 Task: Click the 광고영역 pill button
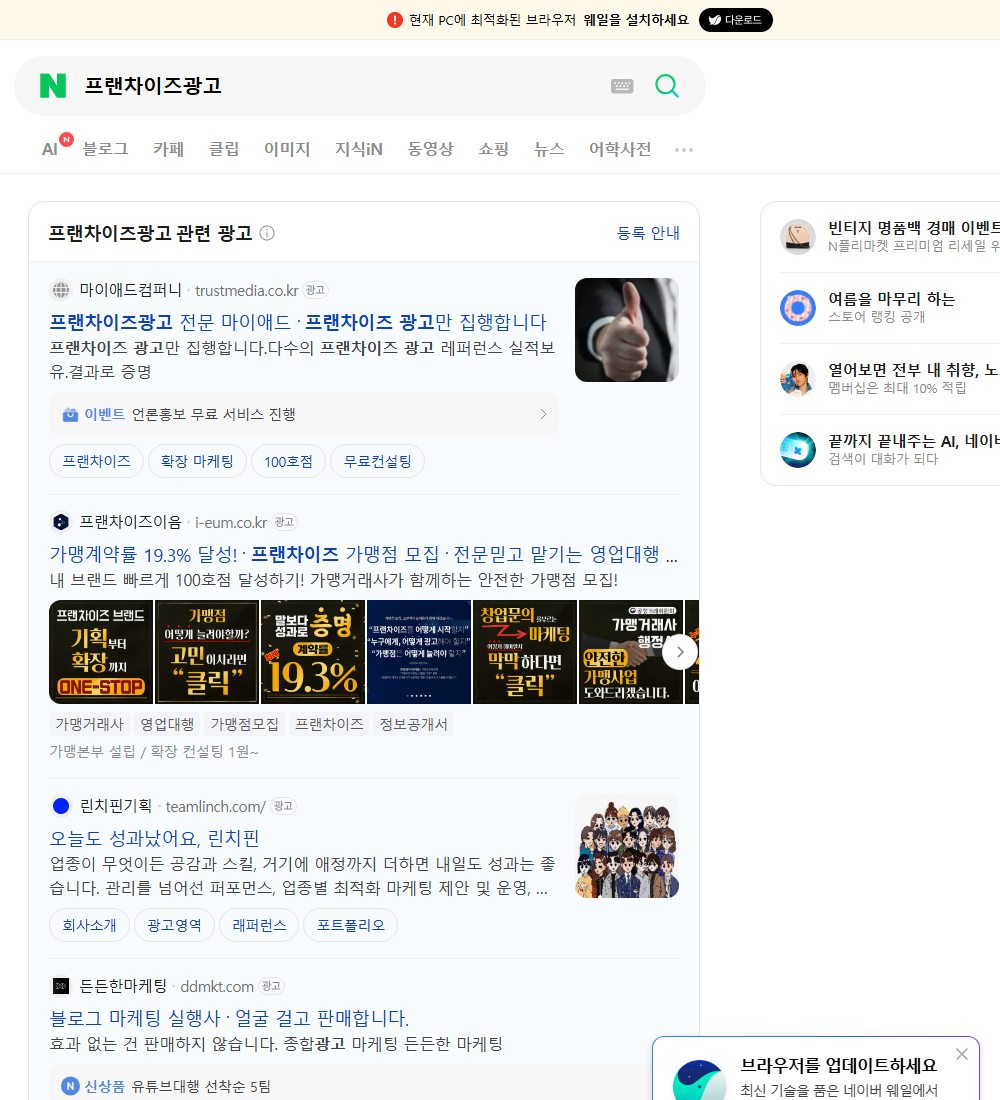click(174, 925)
